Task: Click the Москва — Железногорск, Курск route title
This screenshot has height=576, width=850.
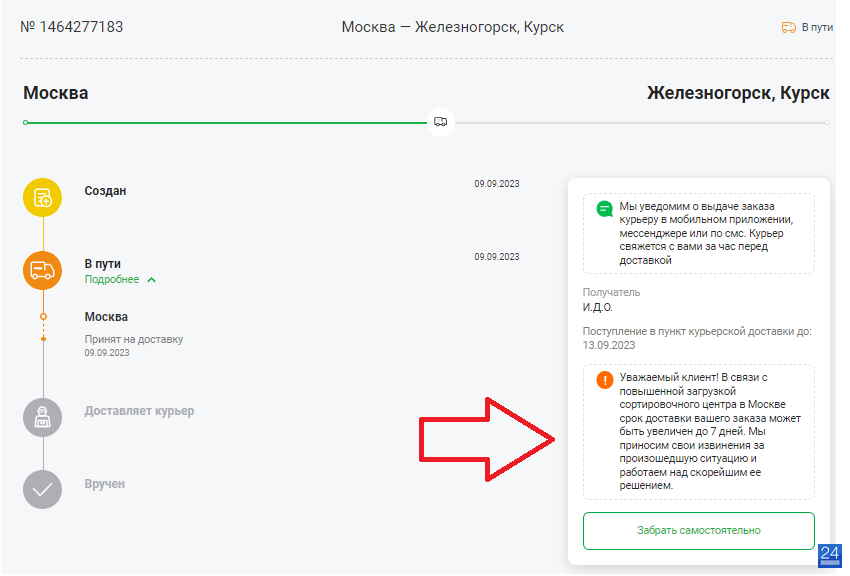Action: click(x=453, y=27)
